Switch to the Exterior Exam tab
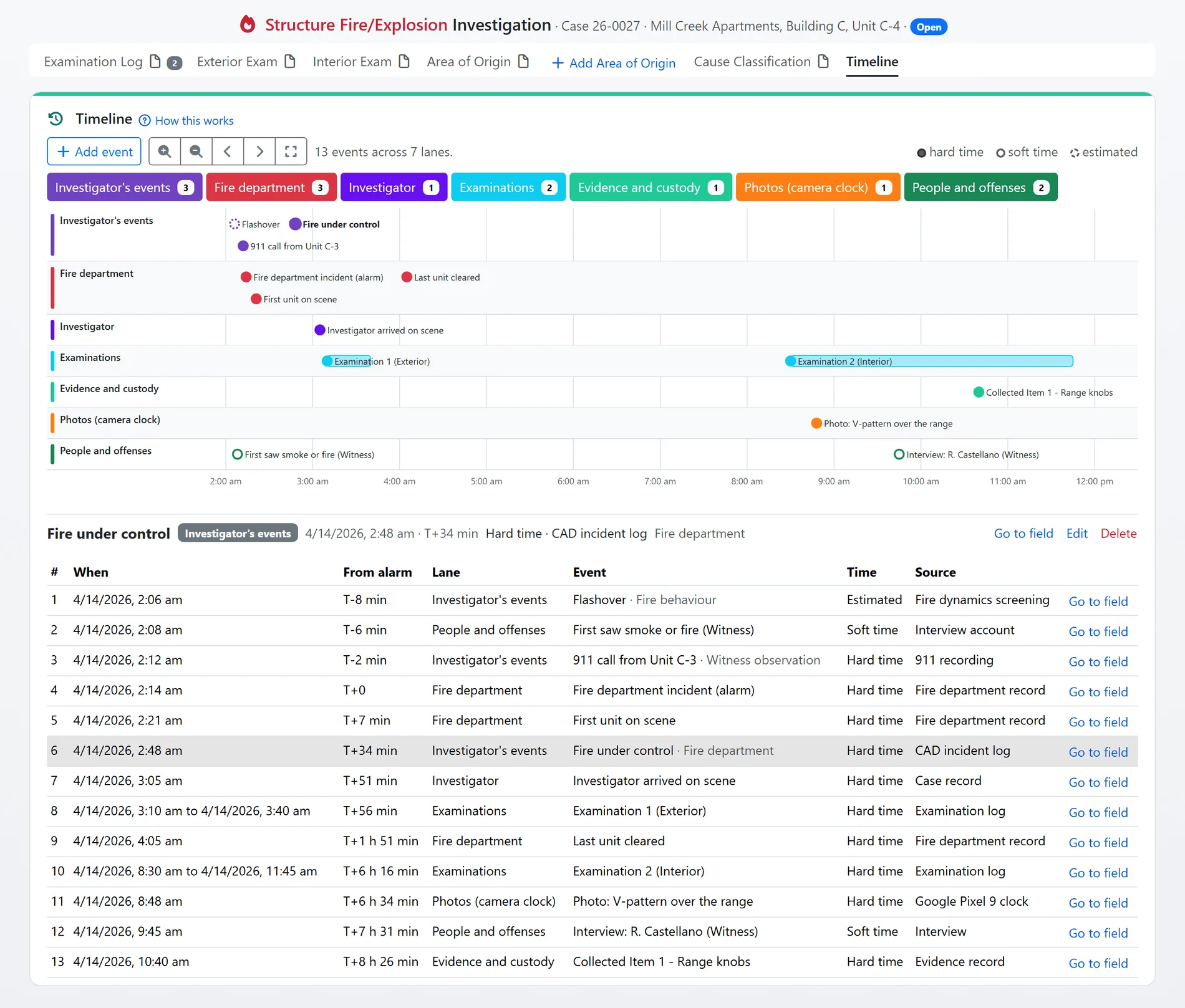 point(237,62)
